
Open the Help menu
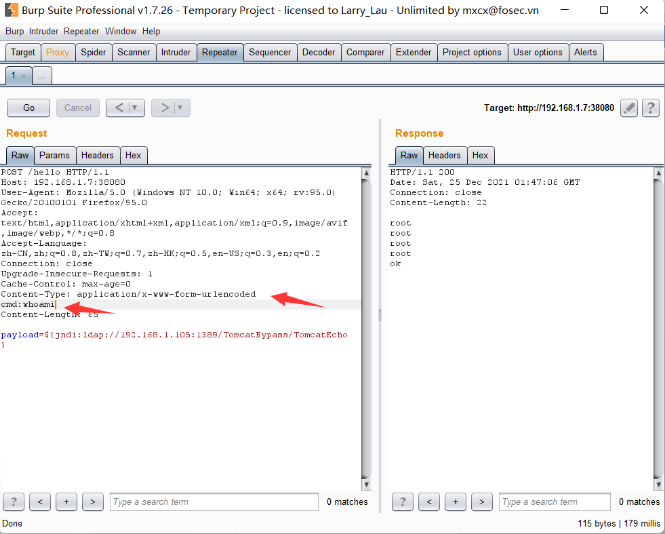point(151,31)
